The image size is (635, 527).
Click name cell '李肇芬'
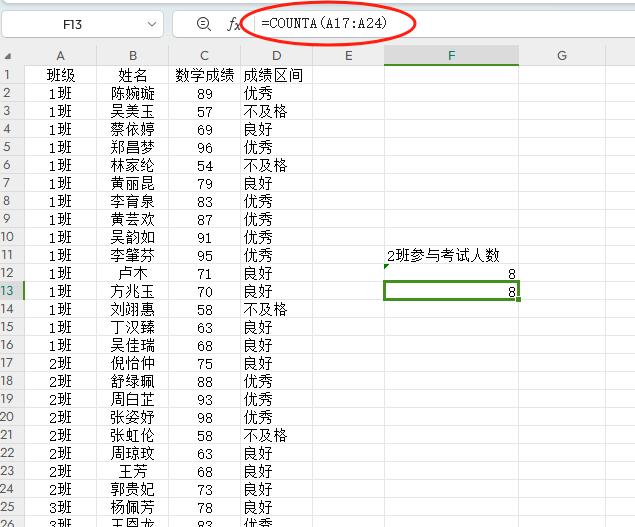point(132,255)
